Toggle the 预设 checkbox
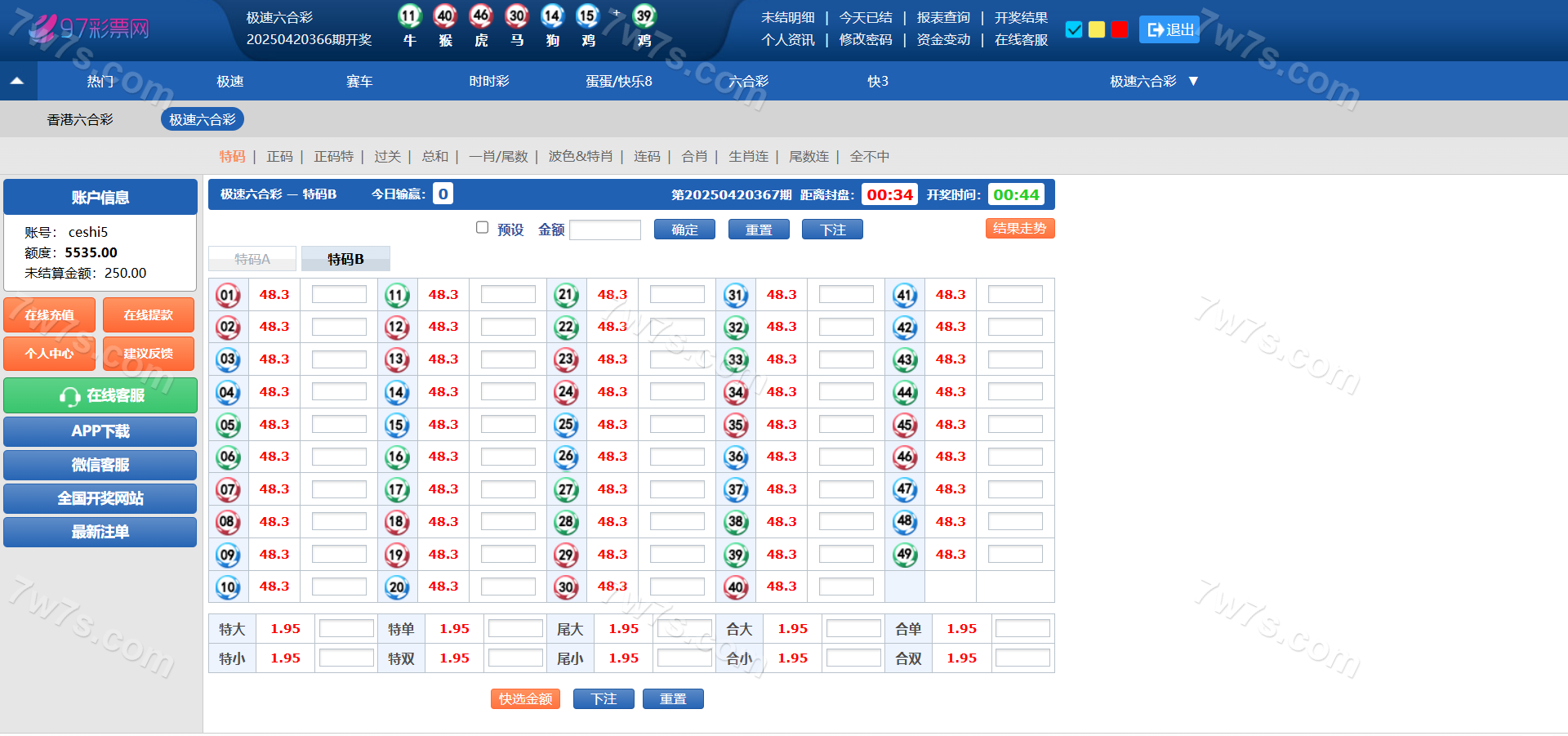The width and height of the screenshot is (1568, 736). [482, 228]
